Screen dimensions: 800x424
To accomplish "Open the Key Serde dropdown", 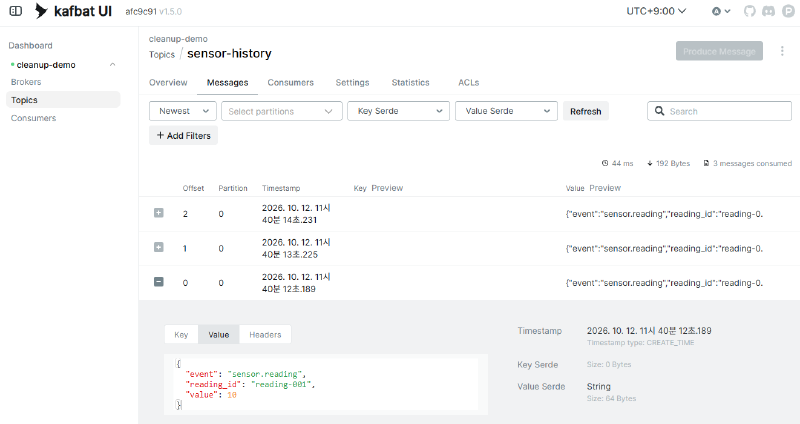I will (398, 111).
